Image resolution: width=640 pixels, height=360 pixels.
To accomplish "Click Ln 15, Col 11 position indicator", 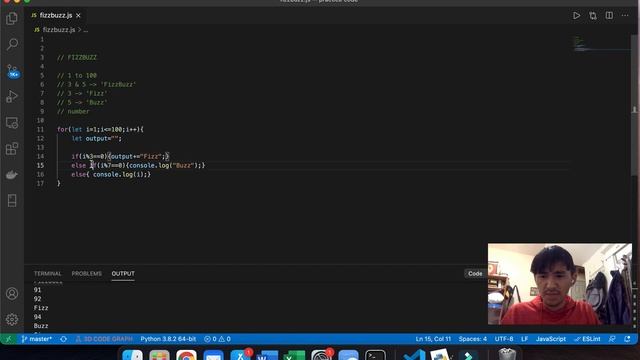I will click(x=433, y=339).
